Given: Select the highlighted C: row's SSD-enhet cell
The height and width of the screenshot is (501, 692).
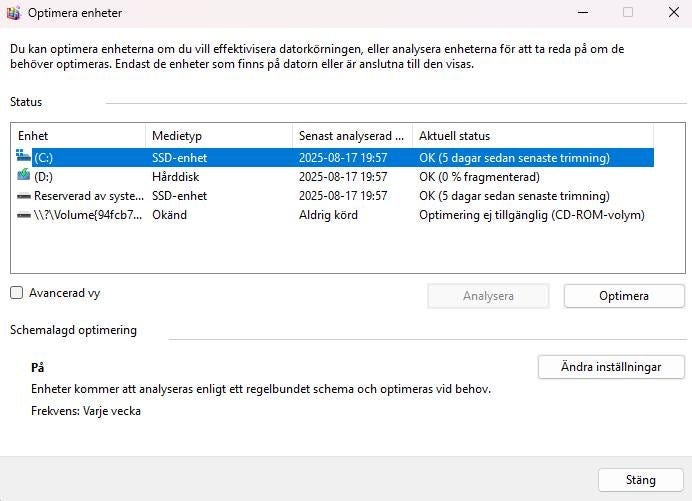Looking at the screenshot, I should pyautogui.click(x=179, y=158).
